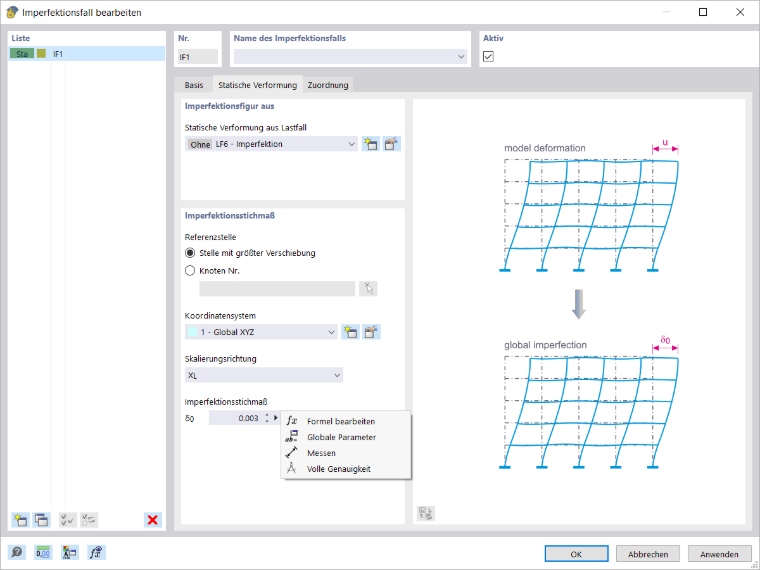The image size is (760, 570).
Task: Maximize the dialog window
Action: [x=703, y=12]
